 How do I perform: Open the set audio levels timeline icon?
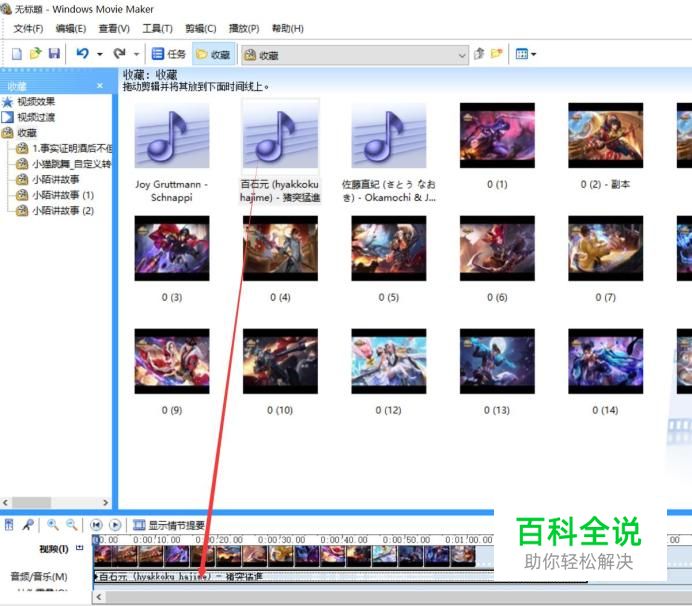pos(9,525)
